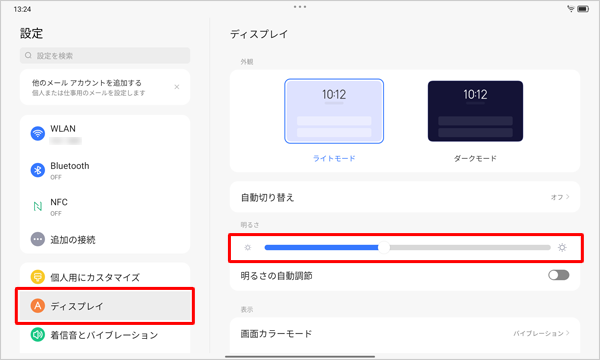Open 着信音とバイブレーション settings
Screen dimensions: 600x360
(x=105, y=335)
